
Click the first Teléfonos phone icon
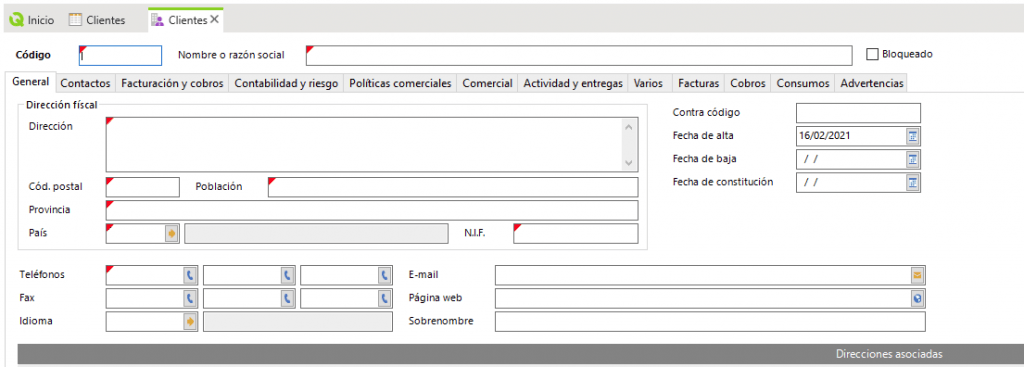pos(190,276)
